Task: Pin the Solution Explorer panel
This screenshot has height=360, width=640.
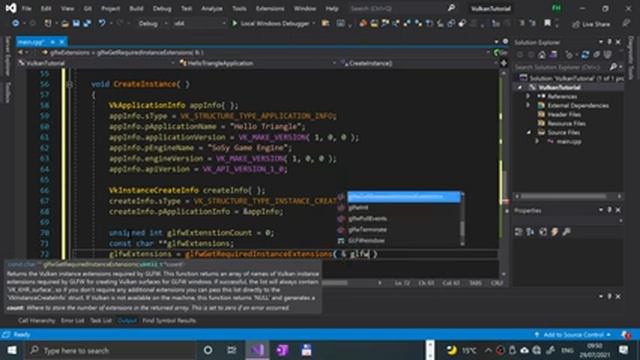Action: coord(609,42)
